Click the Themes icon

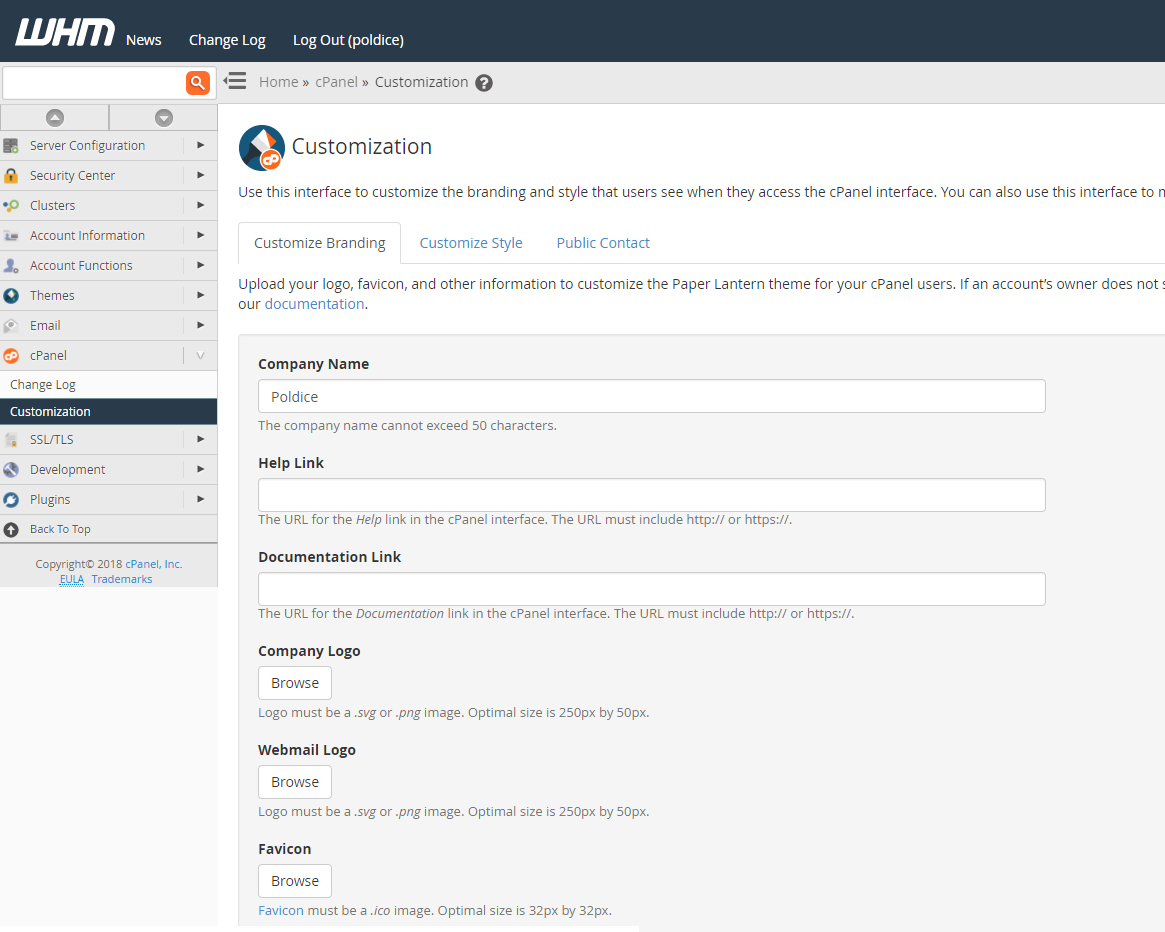(x=11, y=296)
